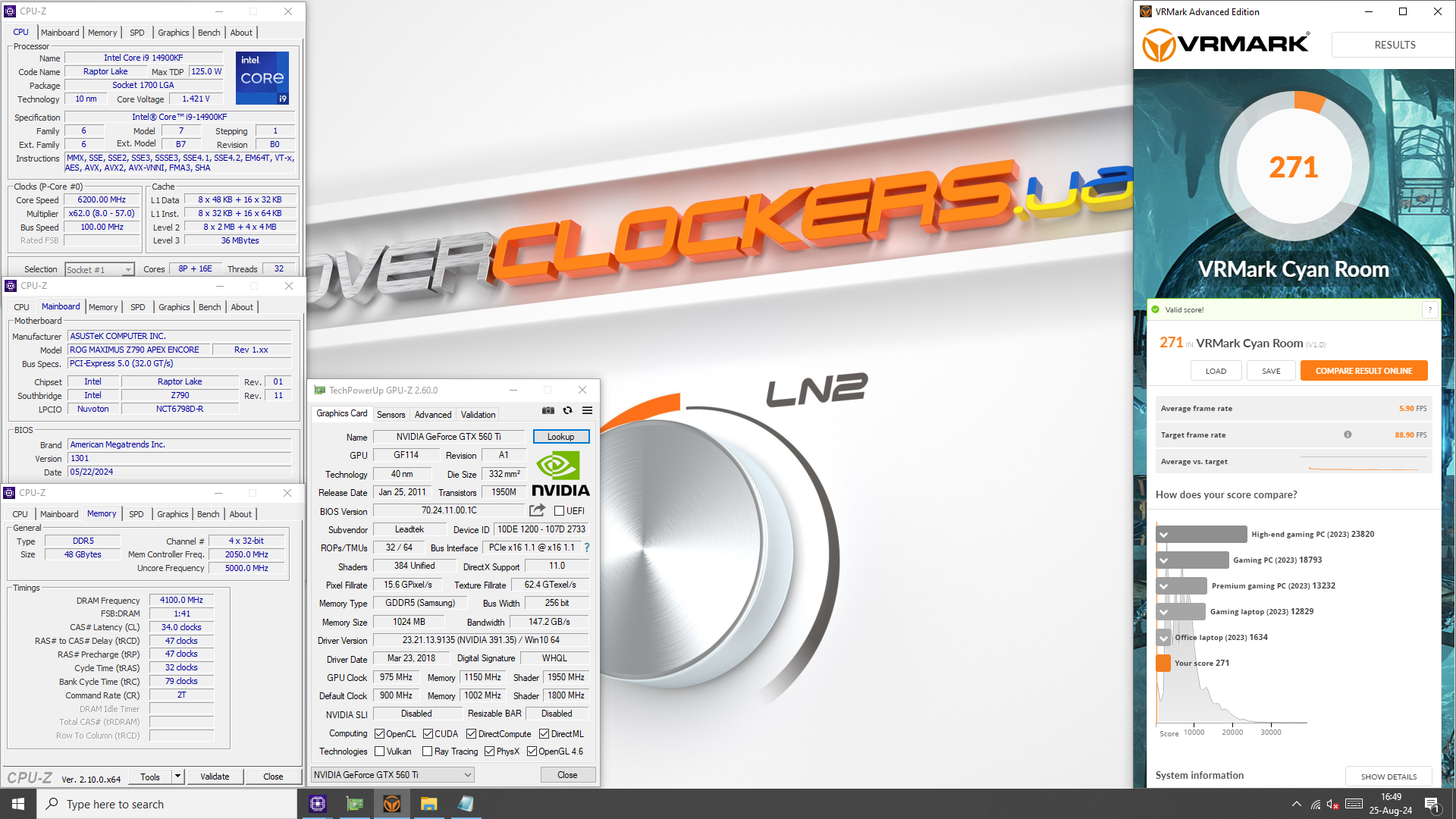
Task: Open the Socket #1 selection dropdown
Action: 99,270
